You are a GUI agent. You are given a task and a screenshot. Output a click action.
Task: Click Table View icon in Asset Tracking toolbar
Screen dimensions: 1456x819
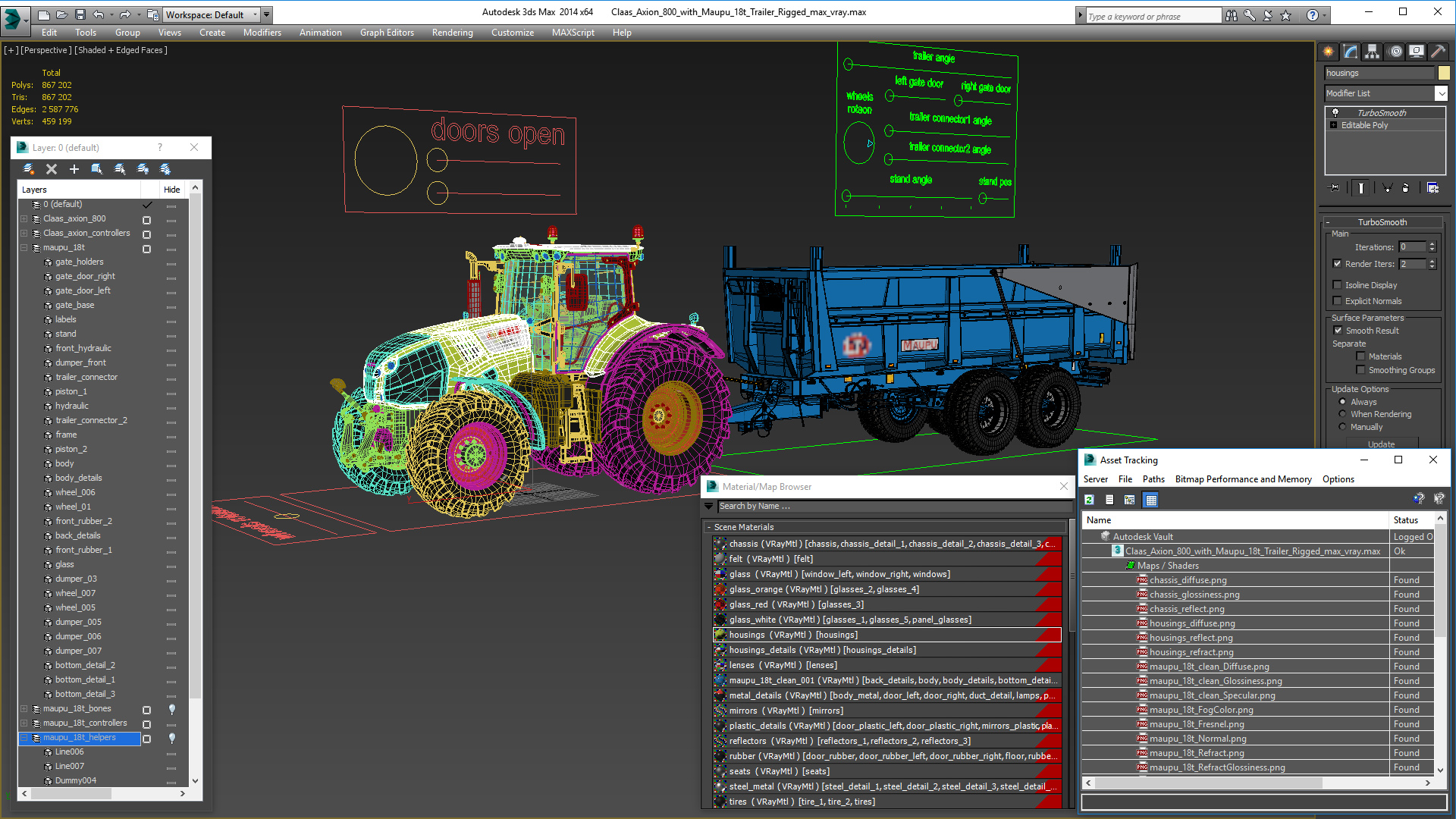pyautogui.click(x=1151, y=500)
